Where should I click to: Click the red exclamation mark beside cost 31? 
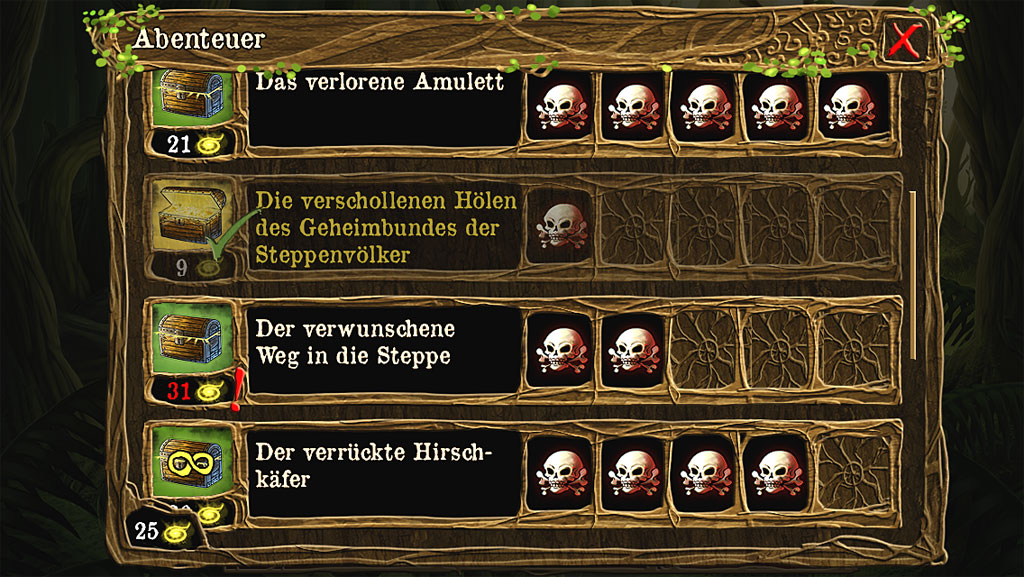click(x=237, y=390)
